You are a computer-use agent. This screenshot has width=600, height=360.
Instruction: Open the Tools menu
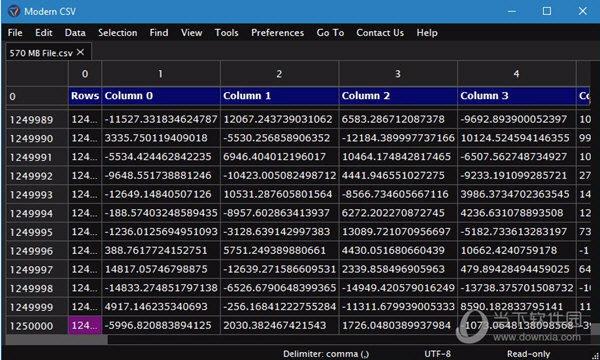click(x=227, y=33)
